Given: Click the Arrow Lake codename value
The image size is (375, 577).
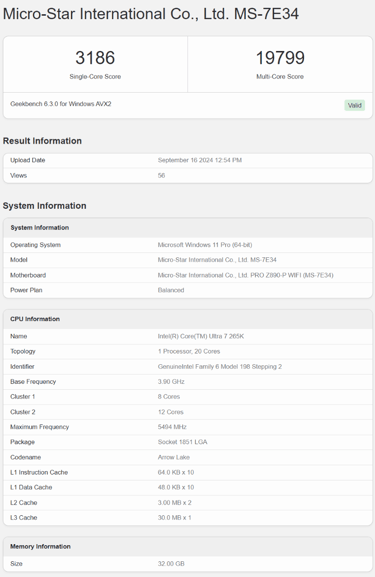Looking at the screenshot, I should [x=174, y=457].
